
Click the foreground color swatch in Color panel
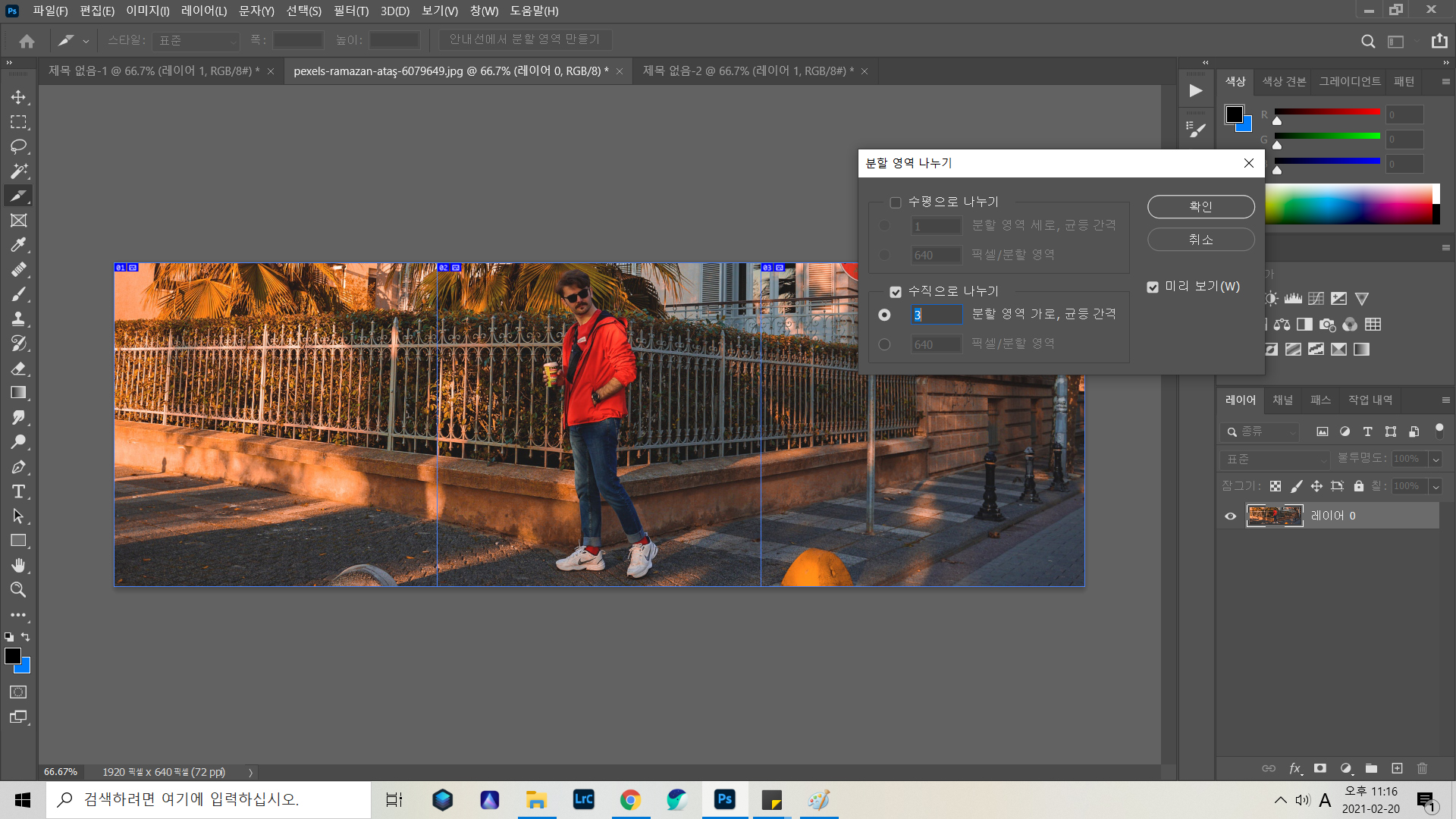1234,115
